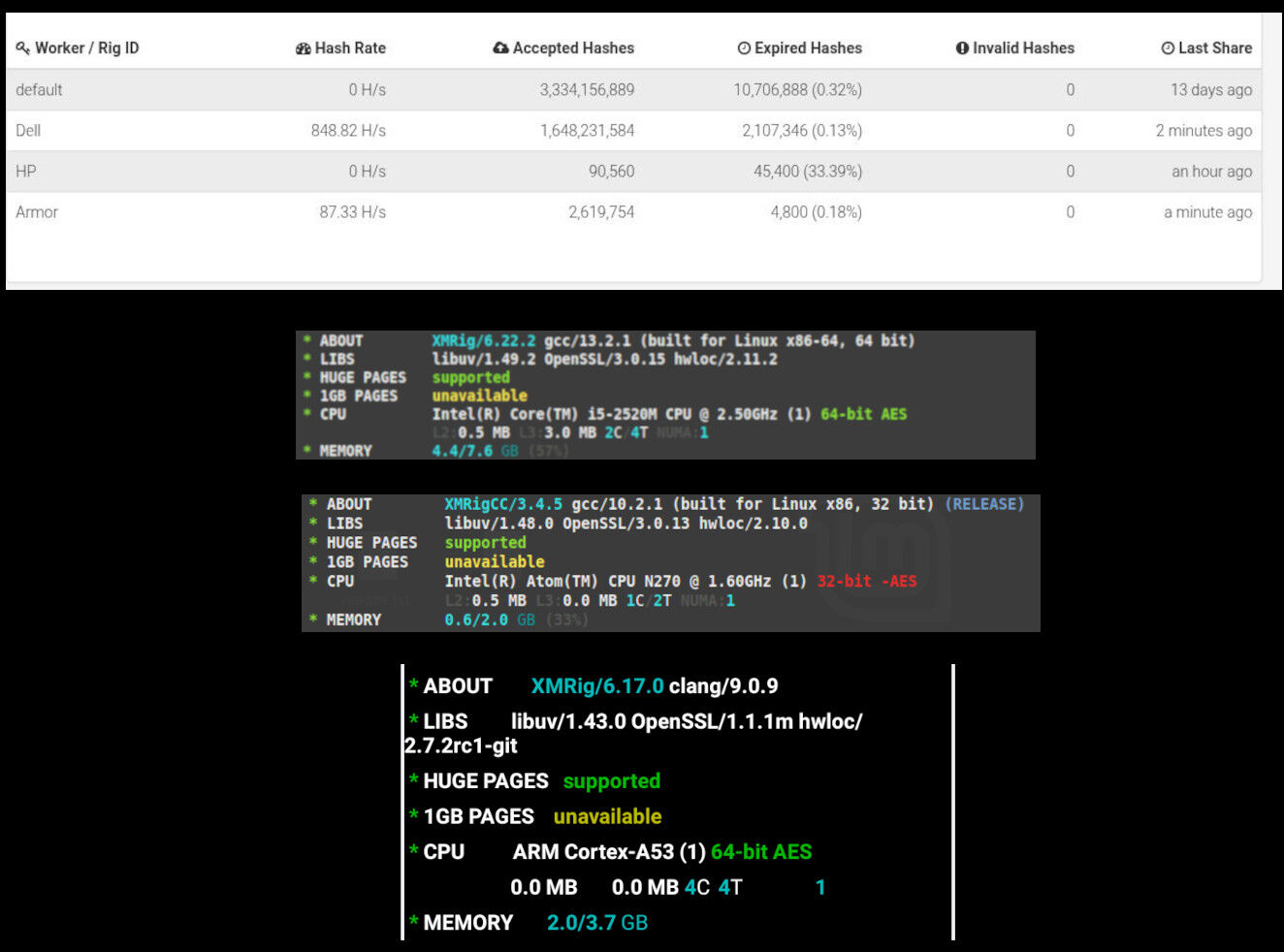This screenshot has height=952, width=1284.
Task: Click the memory value 4.4/7.6
Action: [462, 451]
